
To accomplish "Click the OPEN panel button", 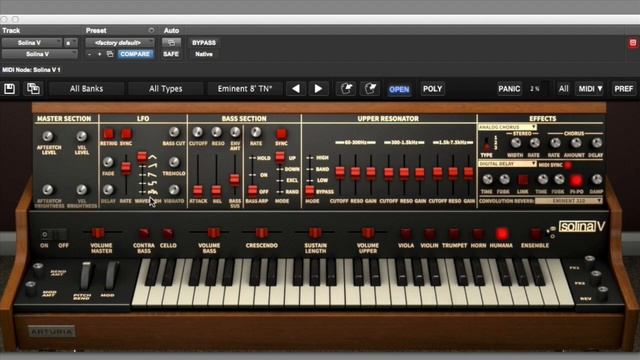I will coord(399,89).
